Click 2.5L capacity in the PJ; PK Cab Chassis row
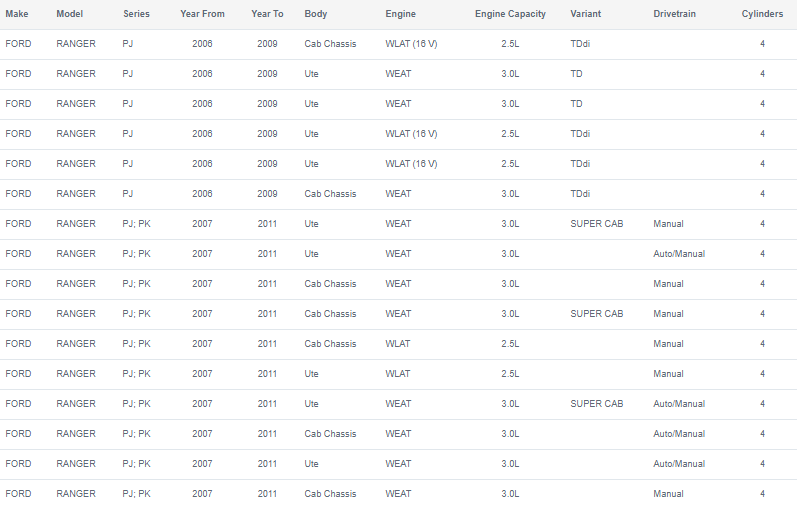Viewport: 799px width, 520px height. coord(510,344)
